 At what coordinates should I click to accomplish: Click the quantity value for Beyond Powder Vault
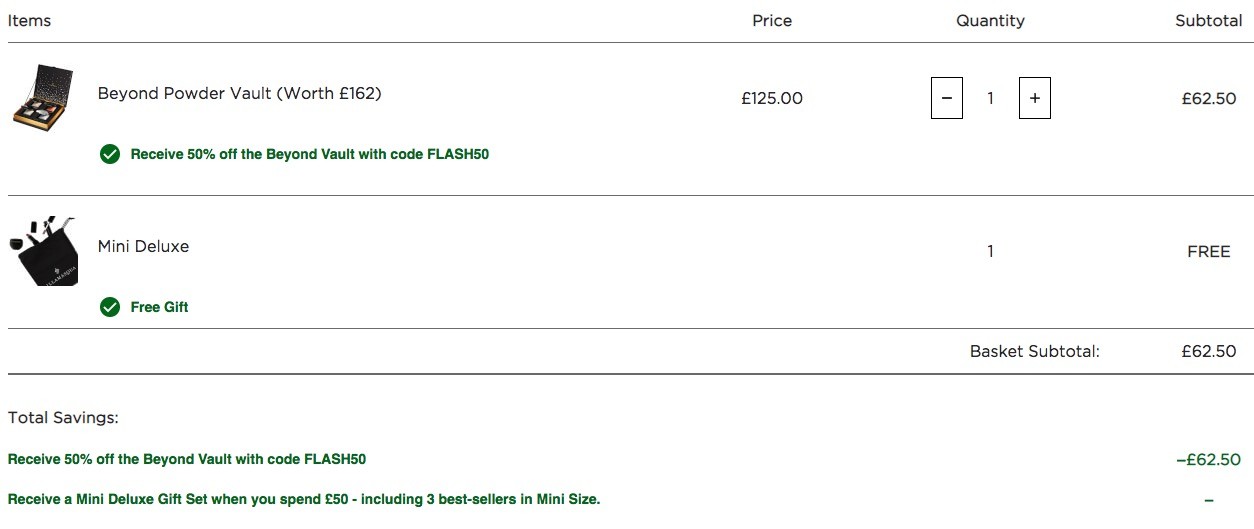coord(991,98)
